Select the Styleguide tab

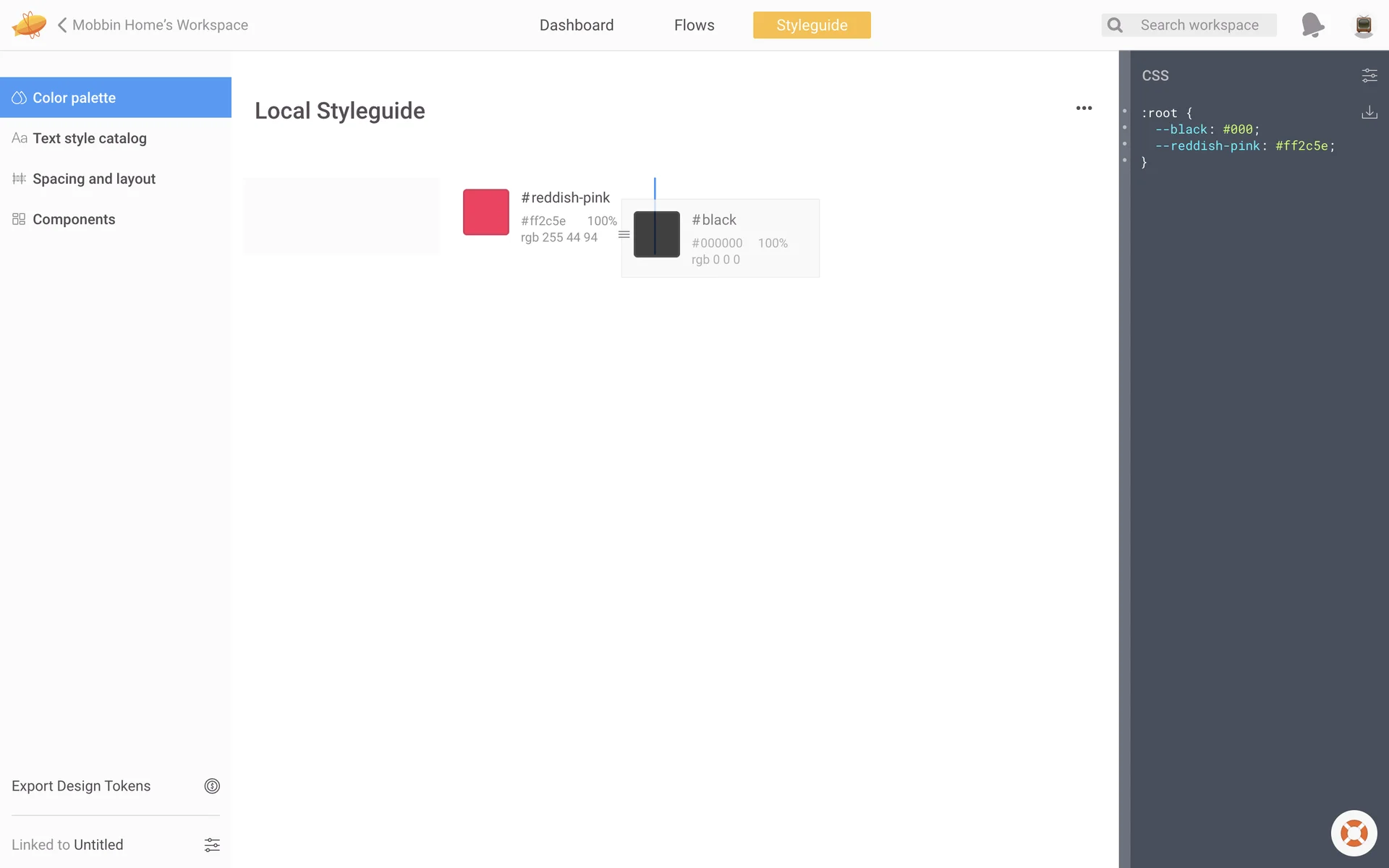click(x=811, y=25)
